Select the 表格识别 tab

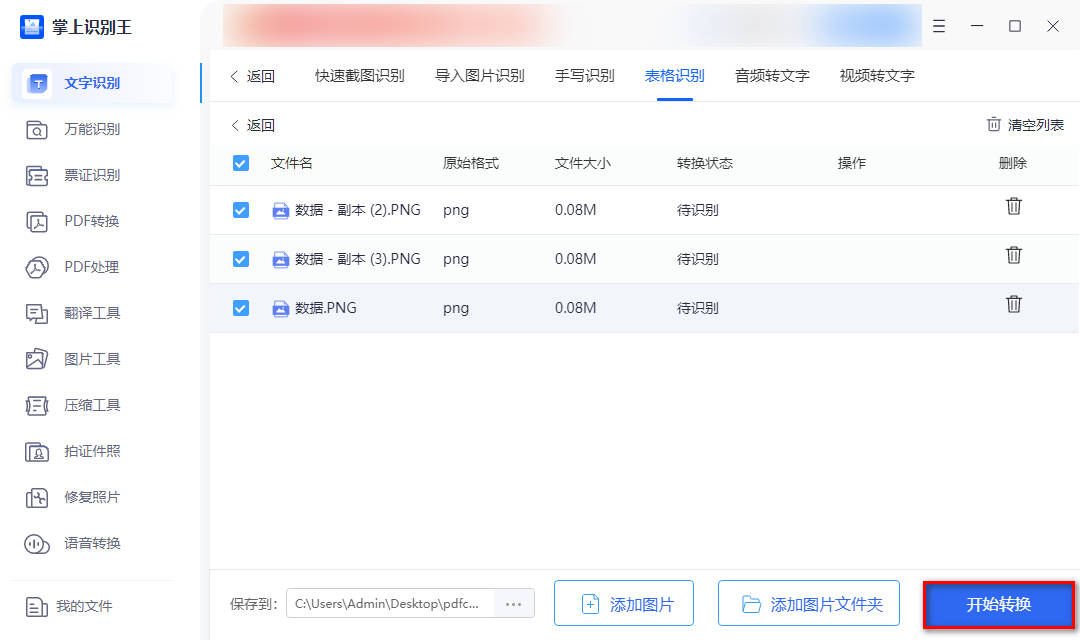pos(674,76)
